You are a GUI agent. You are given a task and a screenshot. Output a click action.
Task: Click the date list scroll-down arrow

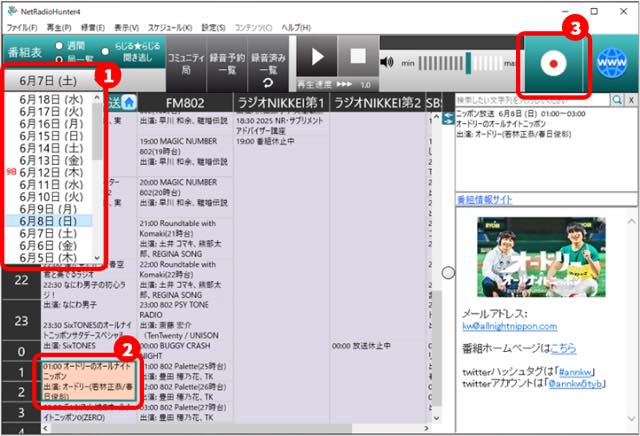97,258
